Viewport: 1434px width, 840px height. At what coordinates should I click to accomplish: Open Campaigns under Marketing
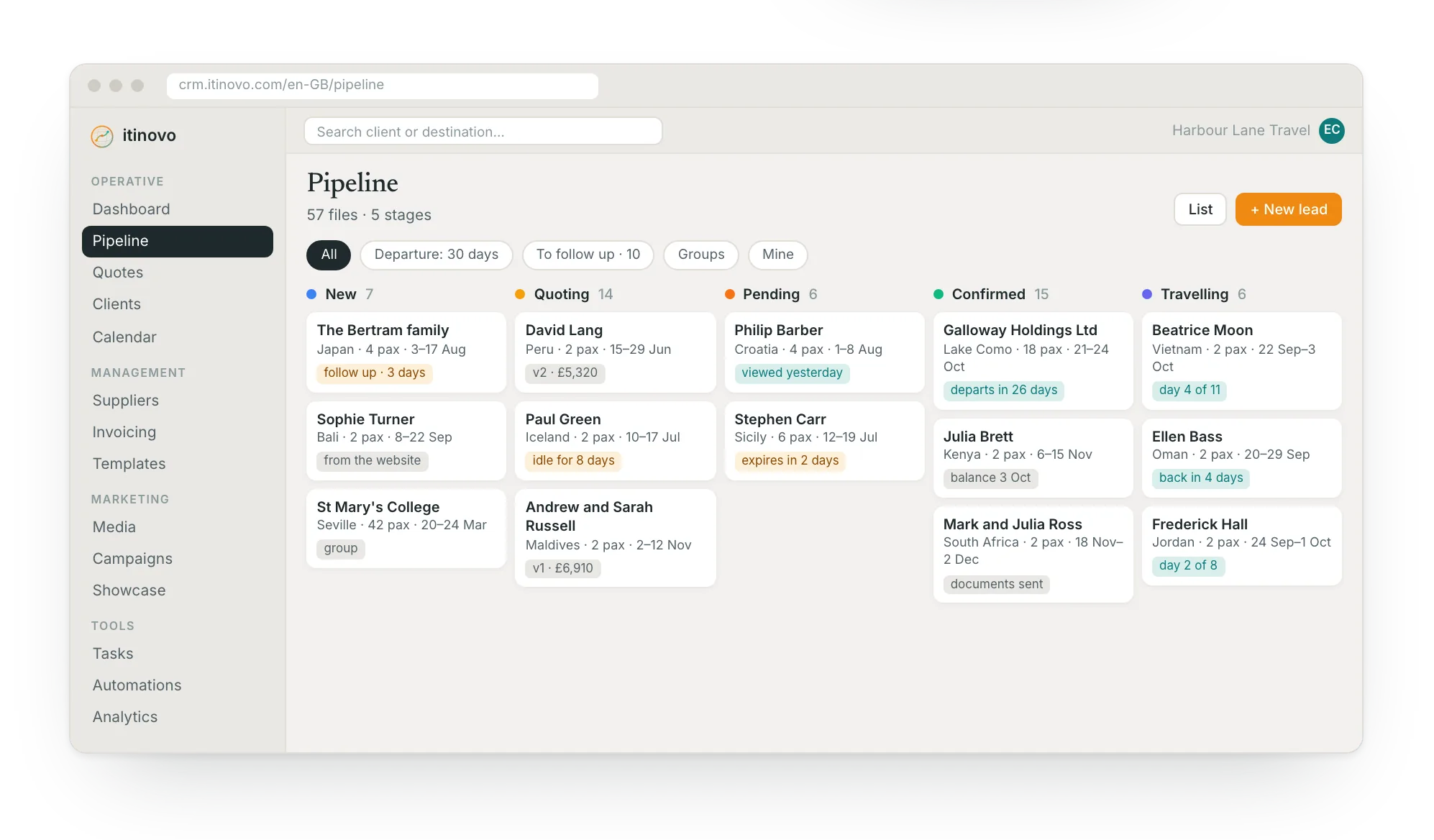point(177,559)
